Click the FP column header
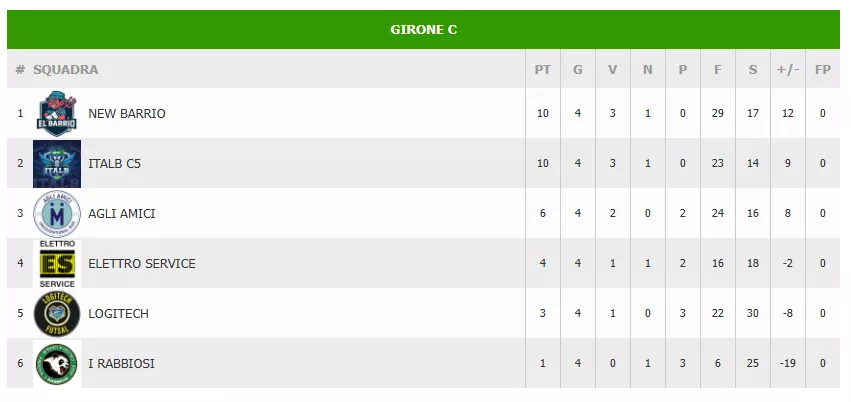 tap(823, 70)
